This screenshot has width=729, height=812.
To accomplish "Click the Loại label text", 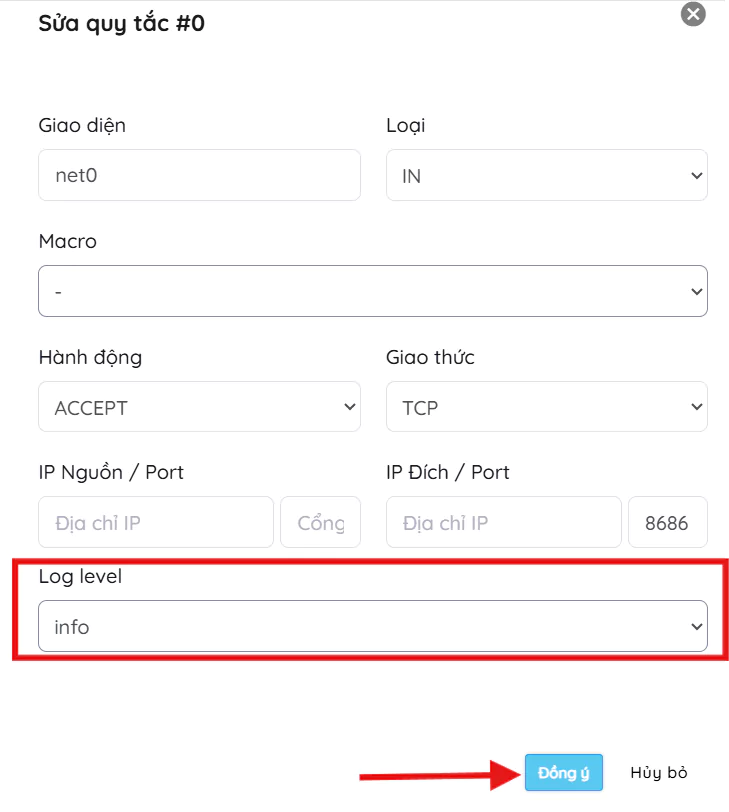I will click(x=406, y=125).
